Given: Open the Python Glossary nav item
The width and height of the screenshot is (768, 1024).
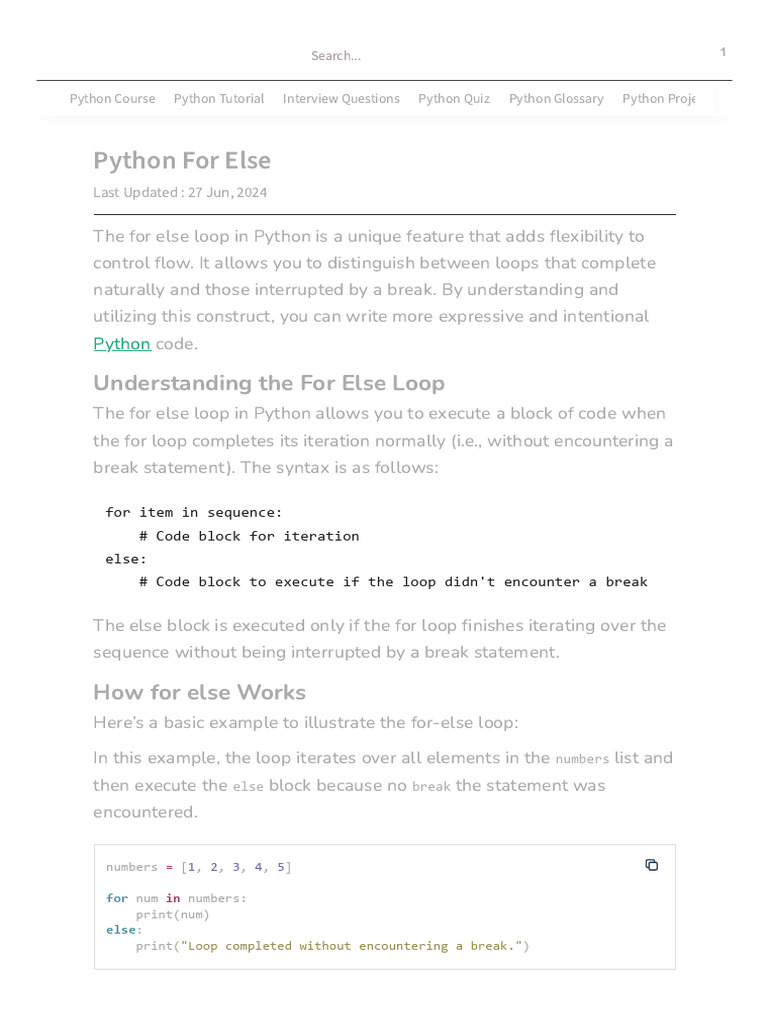Looking at the screenshot, I should coord(556,98).
